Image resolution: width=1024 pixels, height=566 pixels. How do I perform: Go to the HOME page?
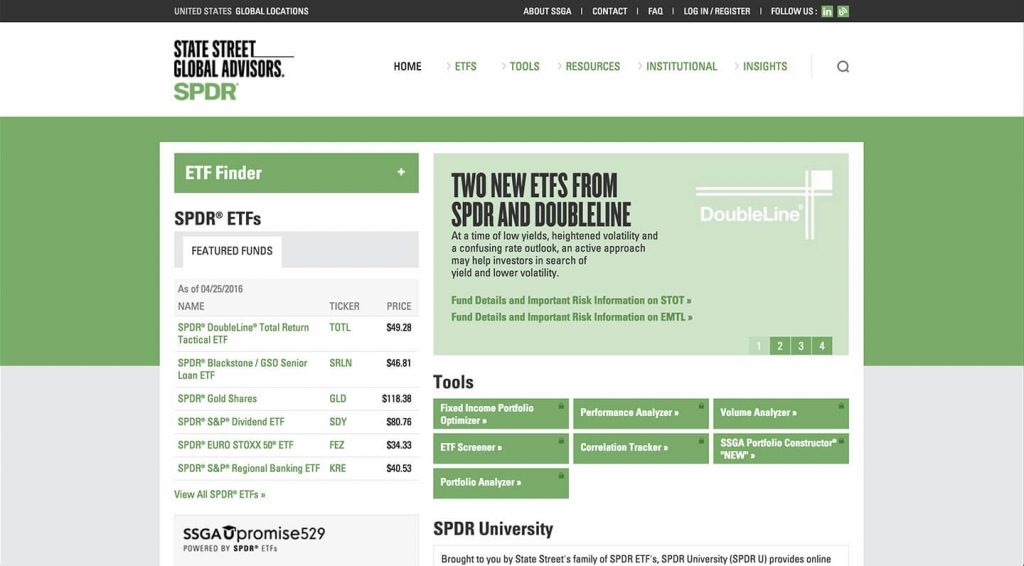click(408, 67)
